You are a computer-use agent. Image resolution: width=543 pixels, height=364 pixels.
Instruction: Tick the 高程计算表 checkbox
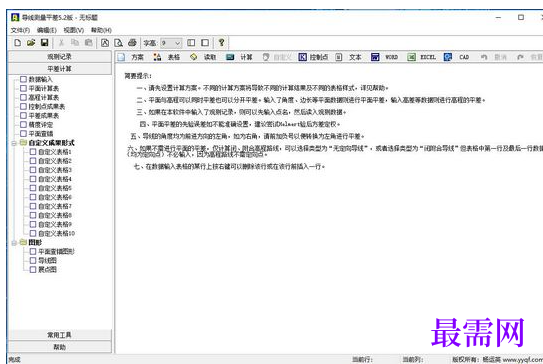pyautogui.click(x=24, y=97)
